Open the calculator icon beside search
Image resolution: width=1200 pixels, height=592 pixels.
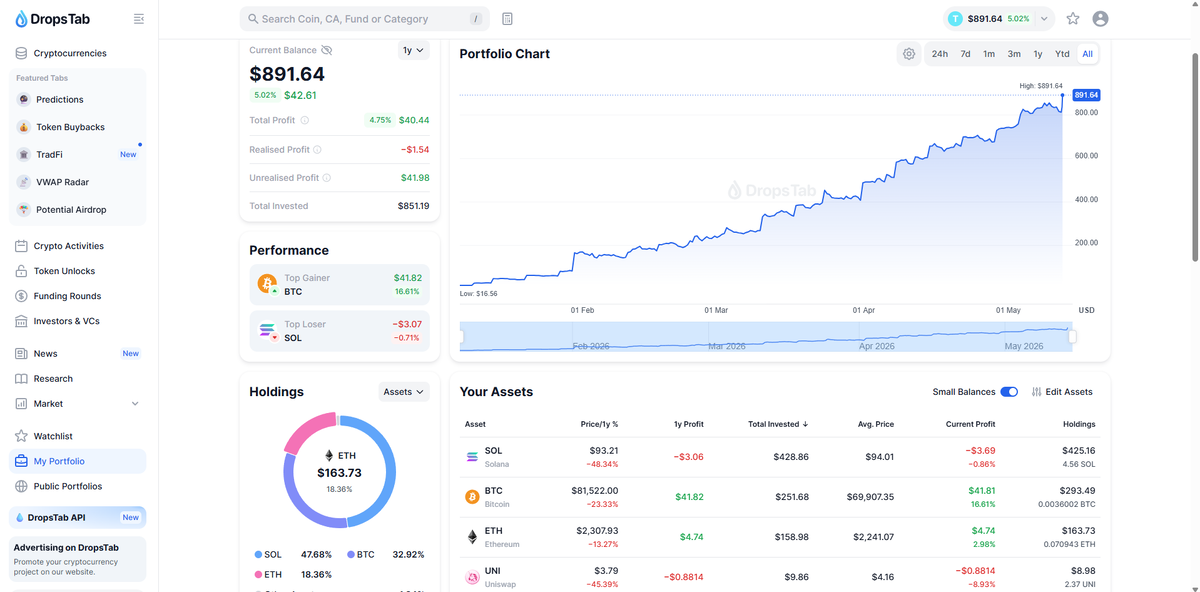point(508,19)
